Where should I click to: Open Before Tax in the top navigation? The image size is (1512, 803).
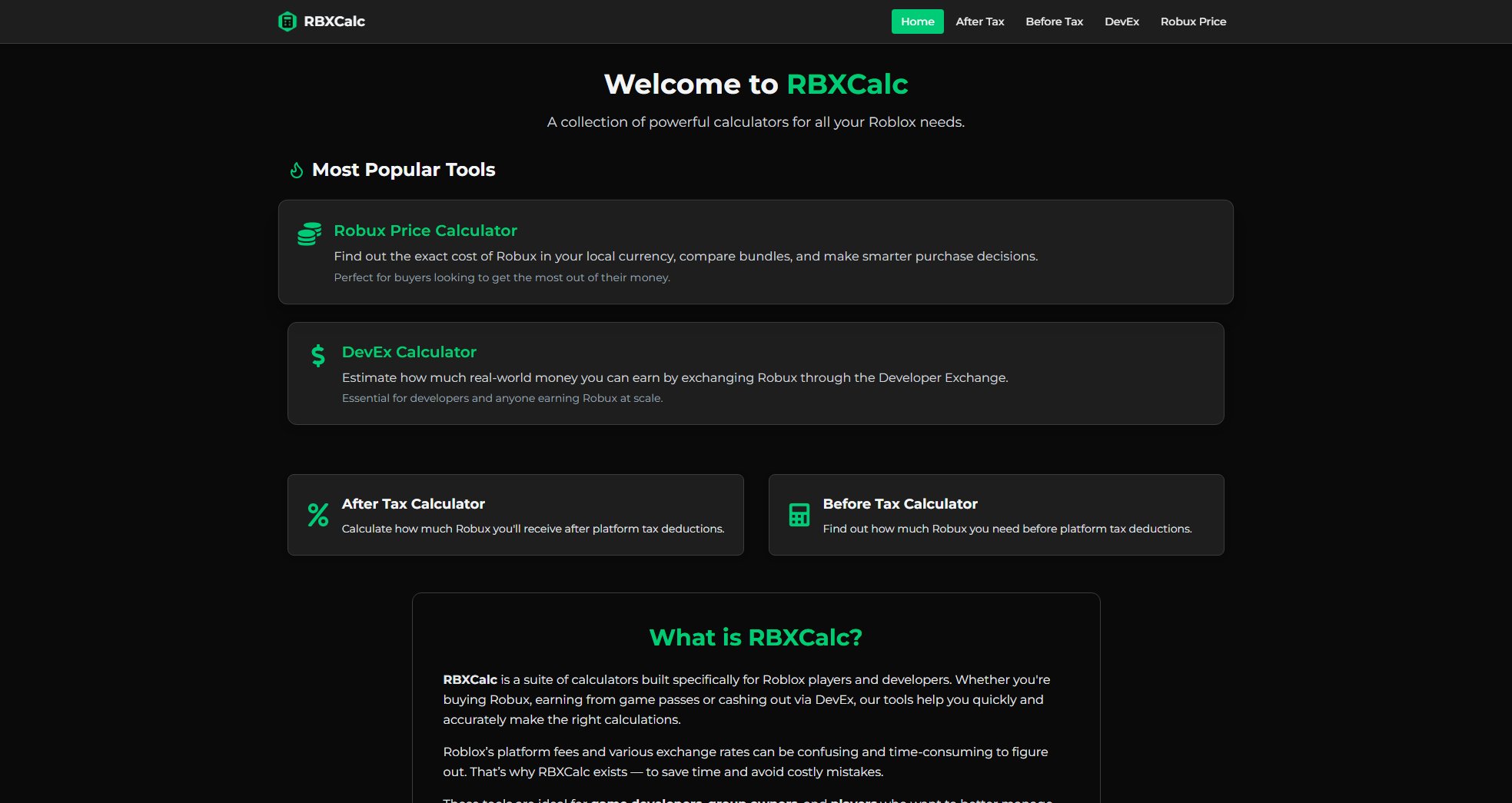pos(1054,22)
